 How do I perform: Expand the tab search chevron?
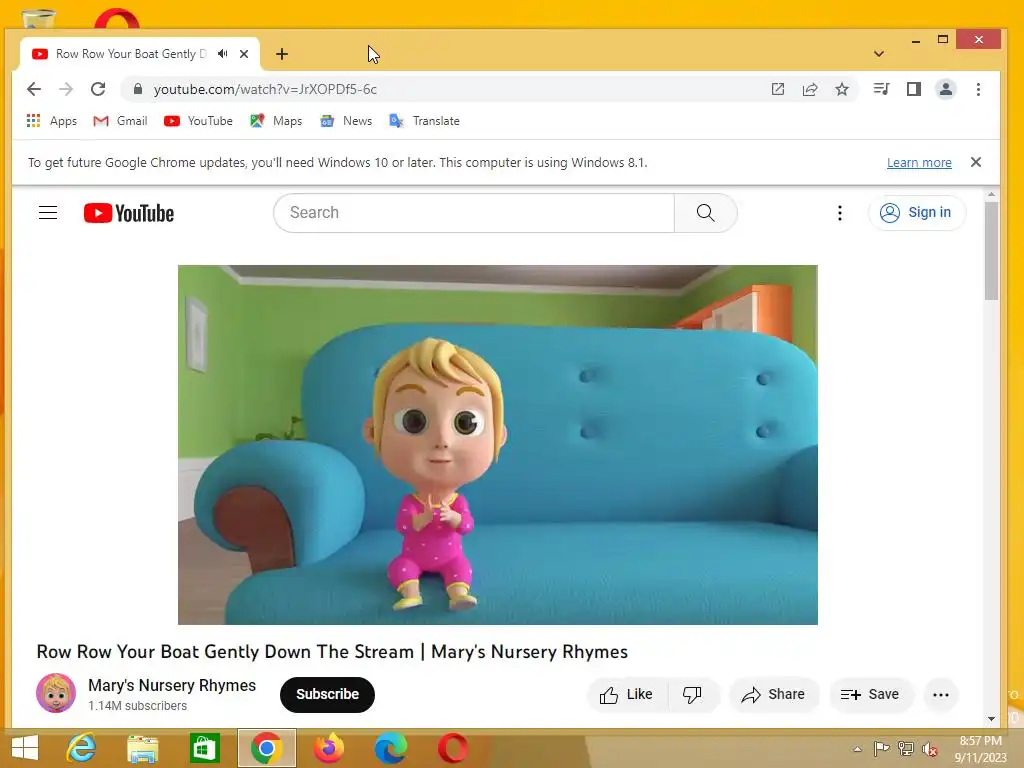pyautogui.click(x=879, y=54)
